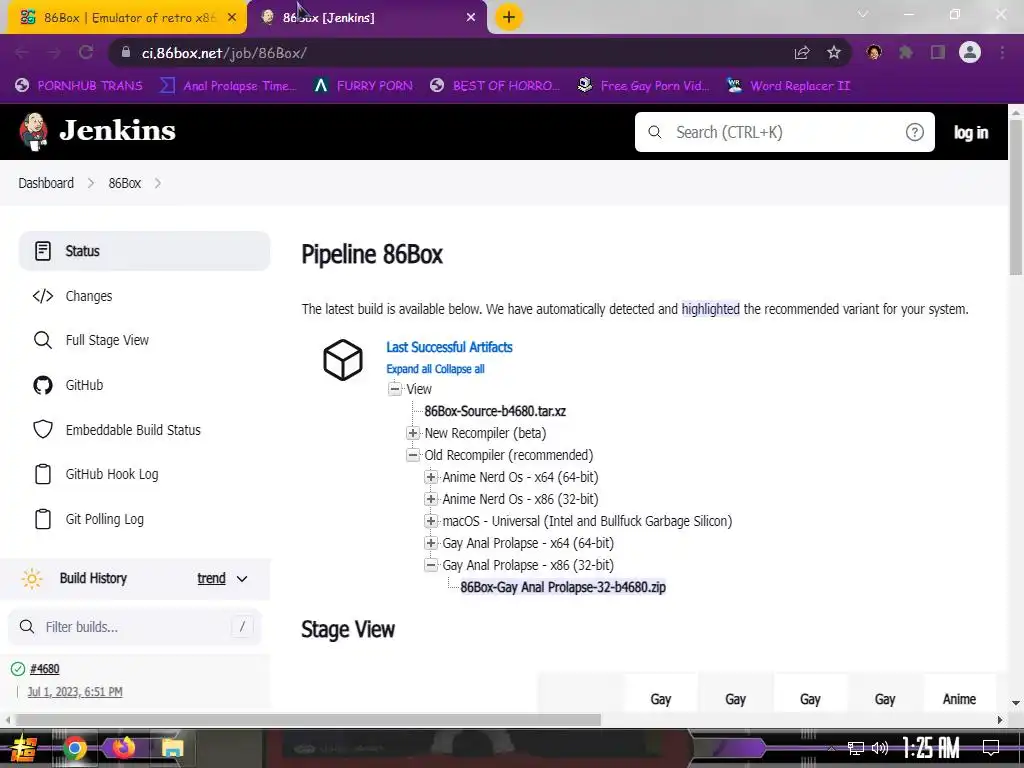Image resolution: width=1024 pixels, height=768 pixels.
Task: Open the search help question mark icon
Action: pos(914,132)
